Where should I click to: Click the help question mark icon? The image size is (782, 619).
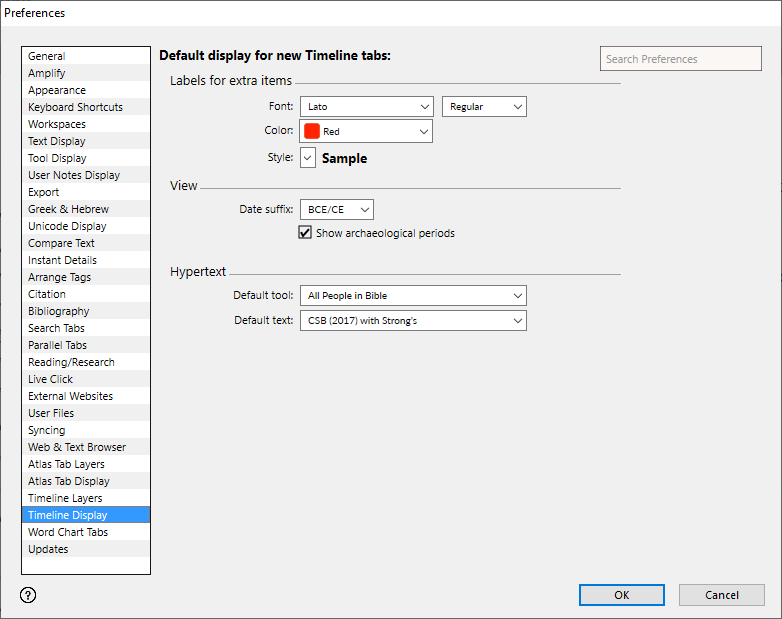28,595
